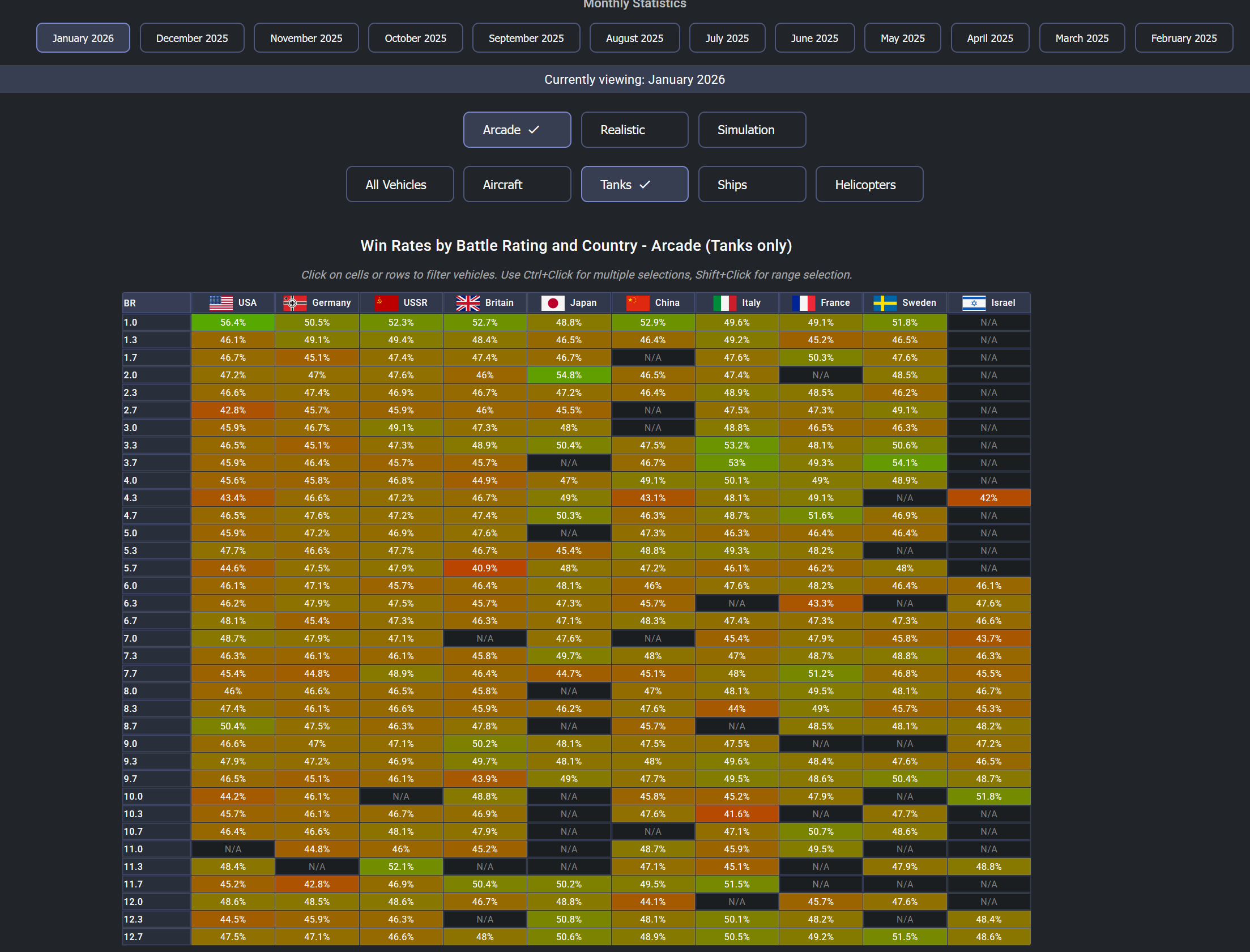1250x952 pixels.
Task: Click the Britain flag icon
Action: 468,303
